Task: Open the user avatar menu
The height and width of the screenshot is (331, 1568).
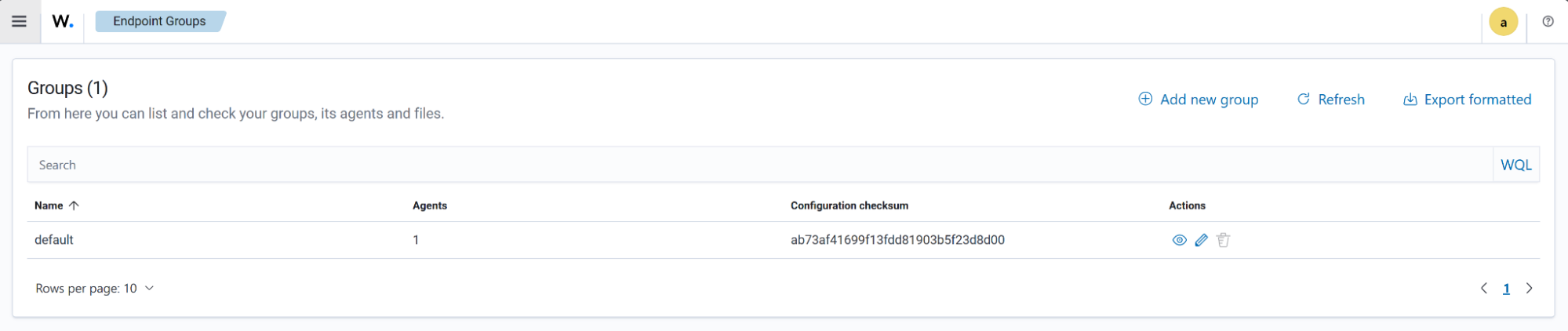Action: (x=1503, y=22)
